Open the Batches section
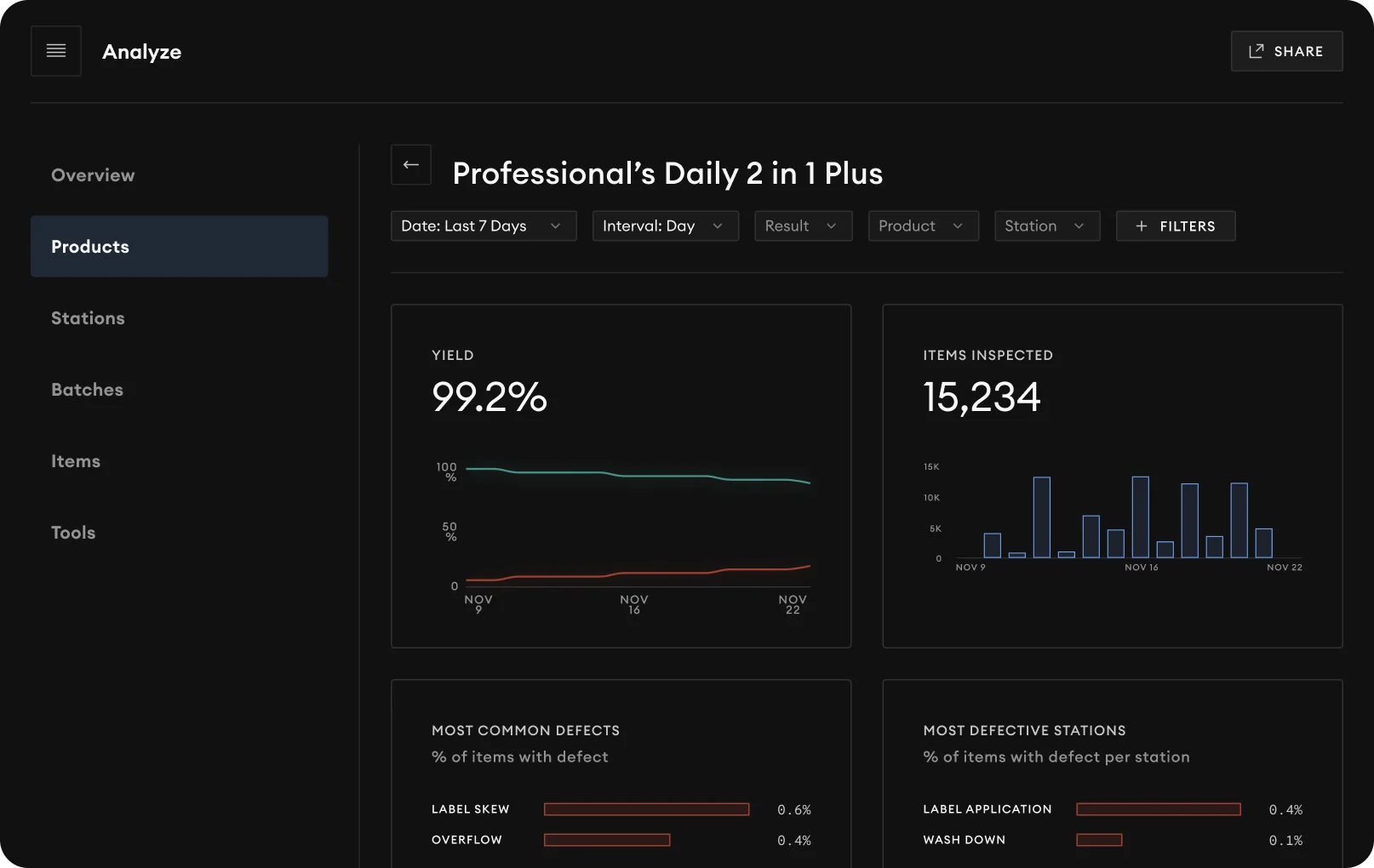 click(x=87, y=390)
